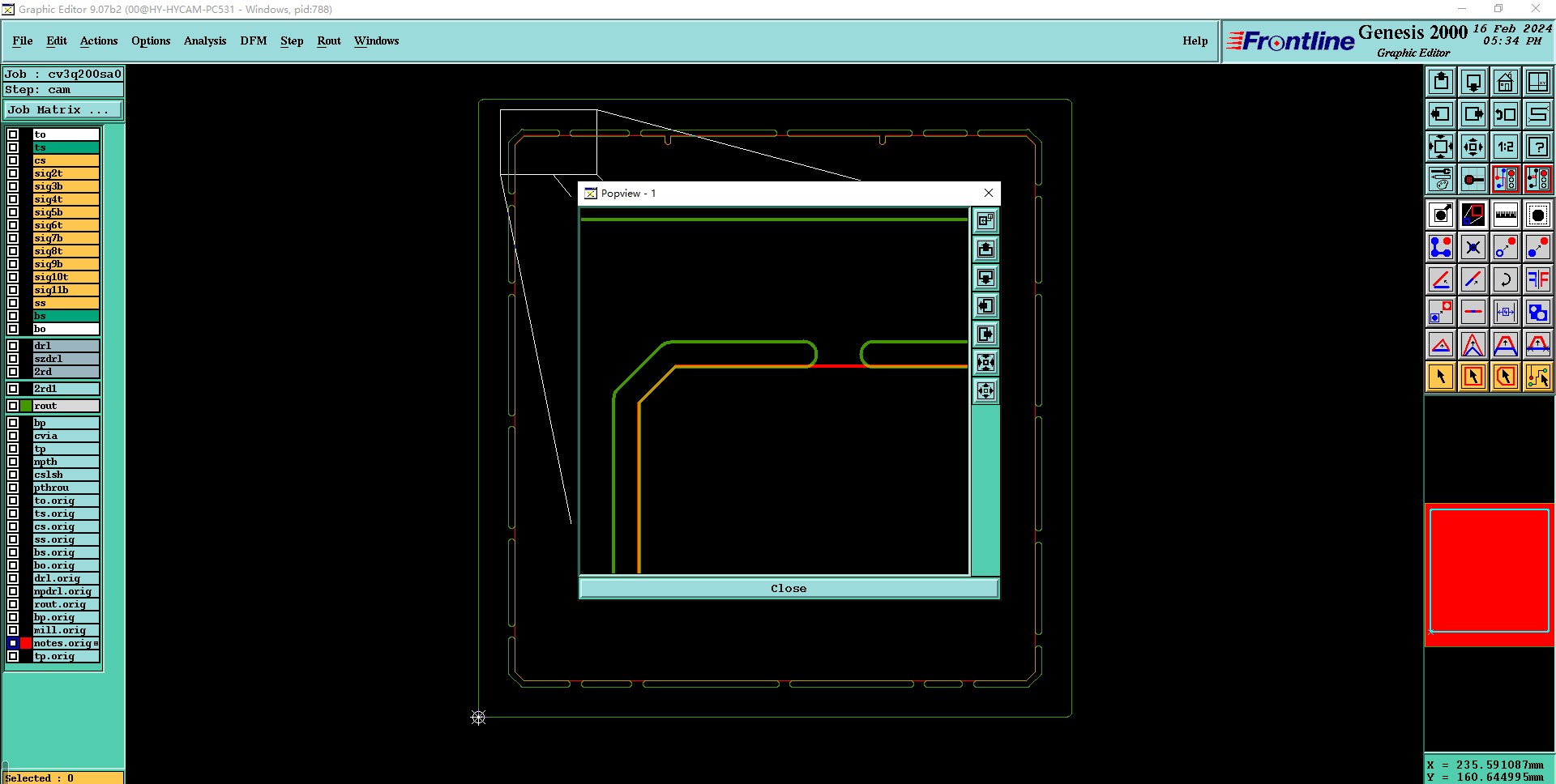
Task: Select the ruler measure tool
Action: point(1506,215)
